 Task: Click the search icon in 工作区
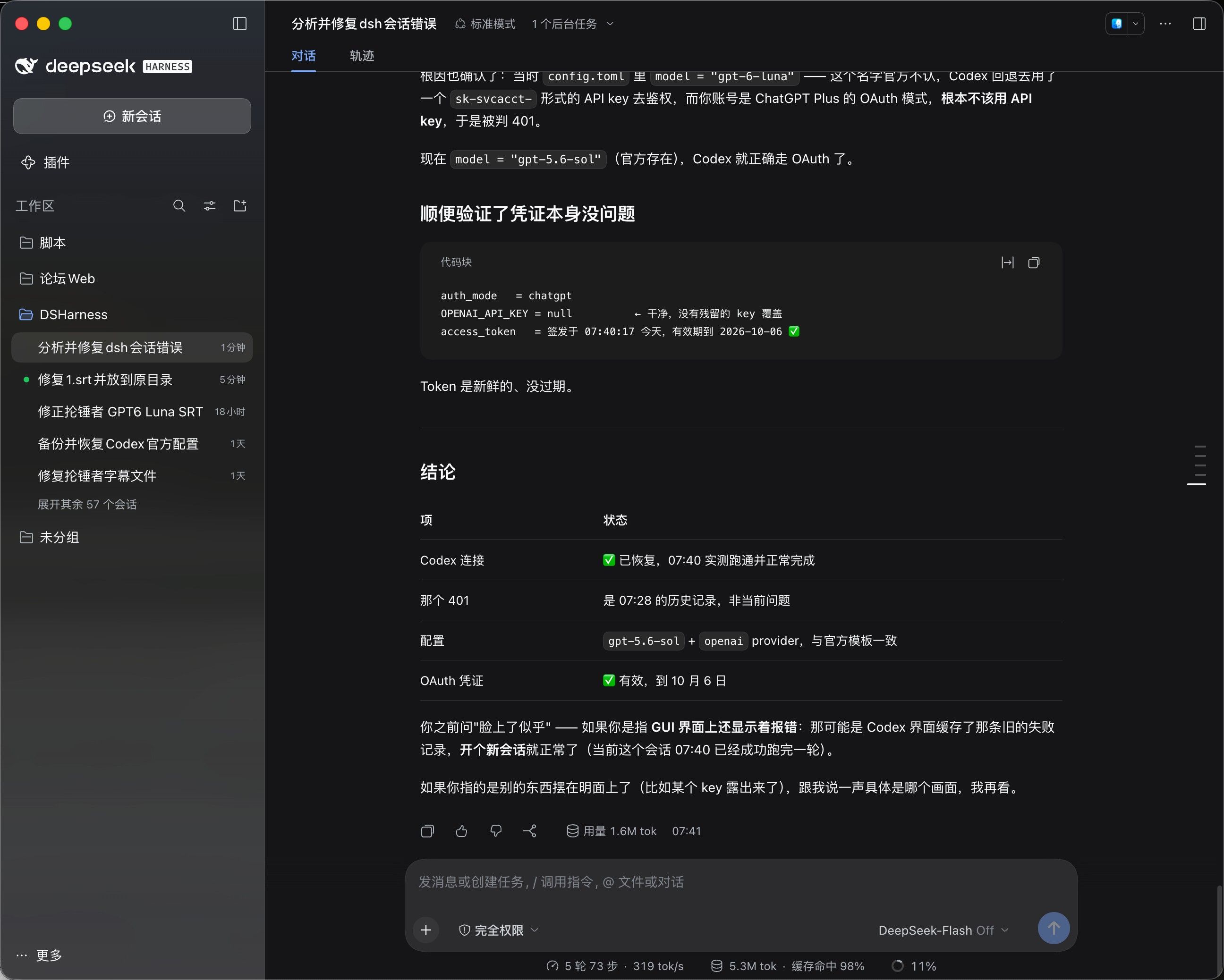click(179, 206)
